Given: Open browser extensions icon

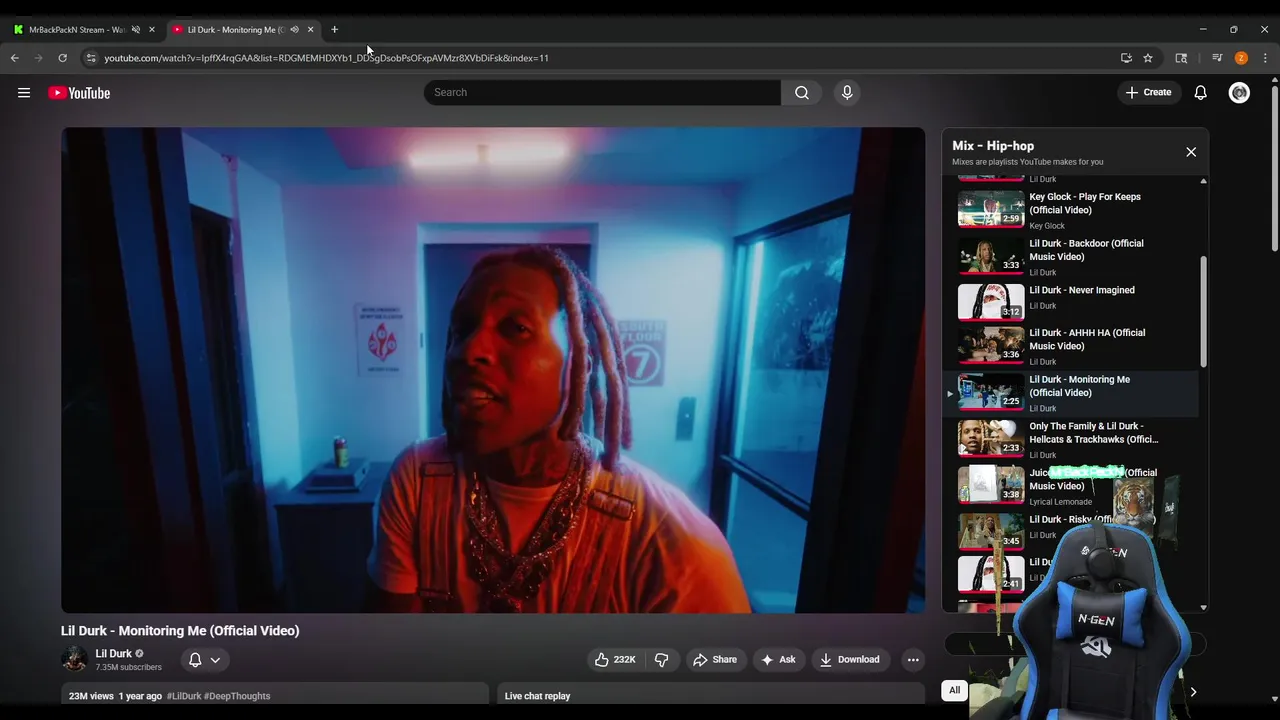Looking at the screenshot, I should (x=1181, y=58).
